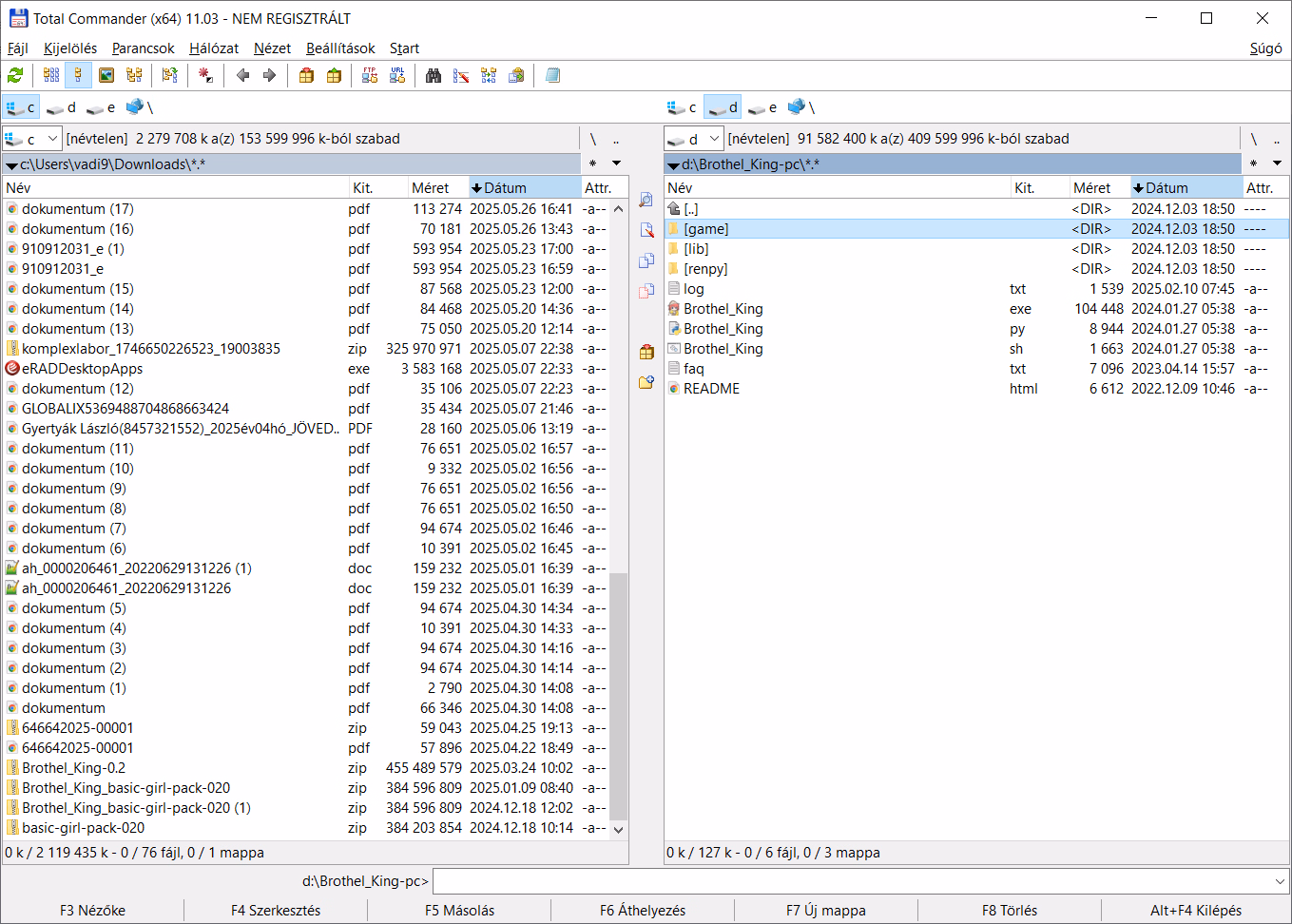Go back using the left arrow toolbar icon
The height and width of the screenshot is (924, 1292).
tap(242, 75)
